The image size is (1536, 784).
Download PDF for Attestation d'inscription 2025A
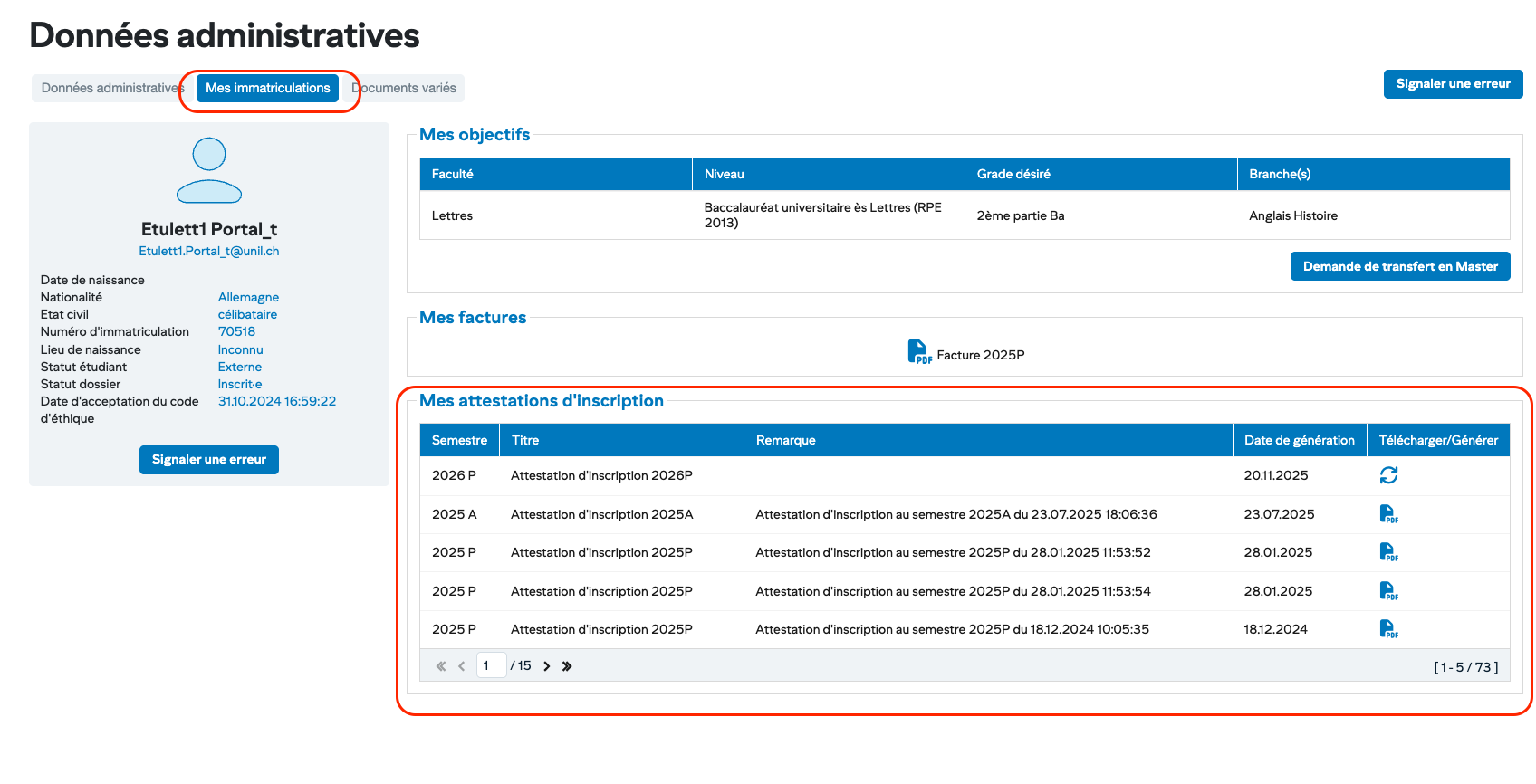(1388, 514)
